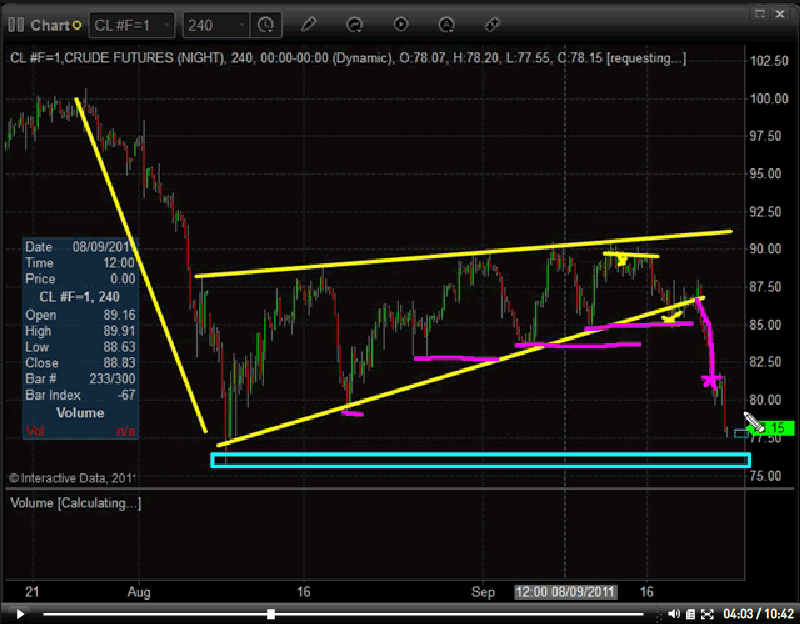This screenshot has height=624, width=800.
Task: Click the 12:00 08/09/2011 time axis label
Action: (565, 592)
